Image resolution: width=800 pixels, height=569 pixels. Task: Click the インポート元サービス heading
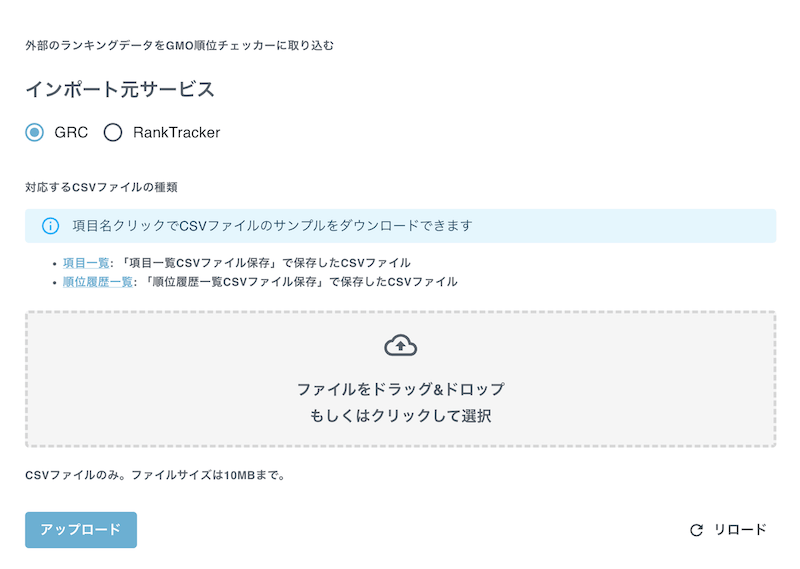click(x=120, y=89)
